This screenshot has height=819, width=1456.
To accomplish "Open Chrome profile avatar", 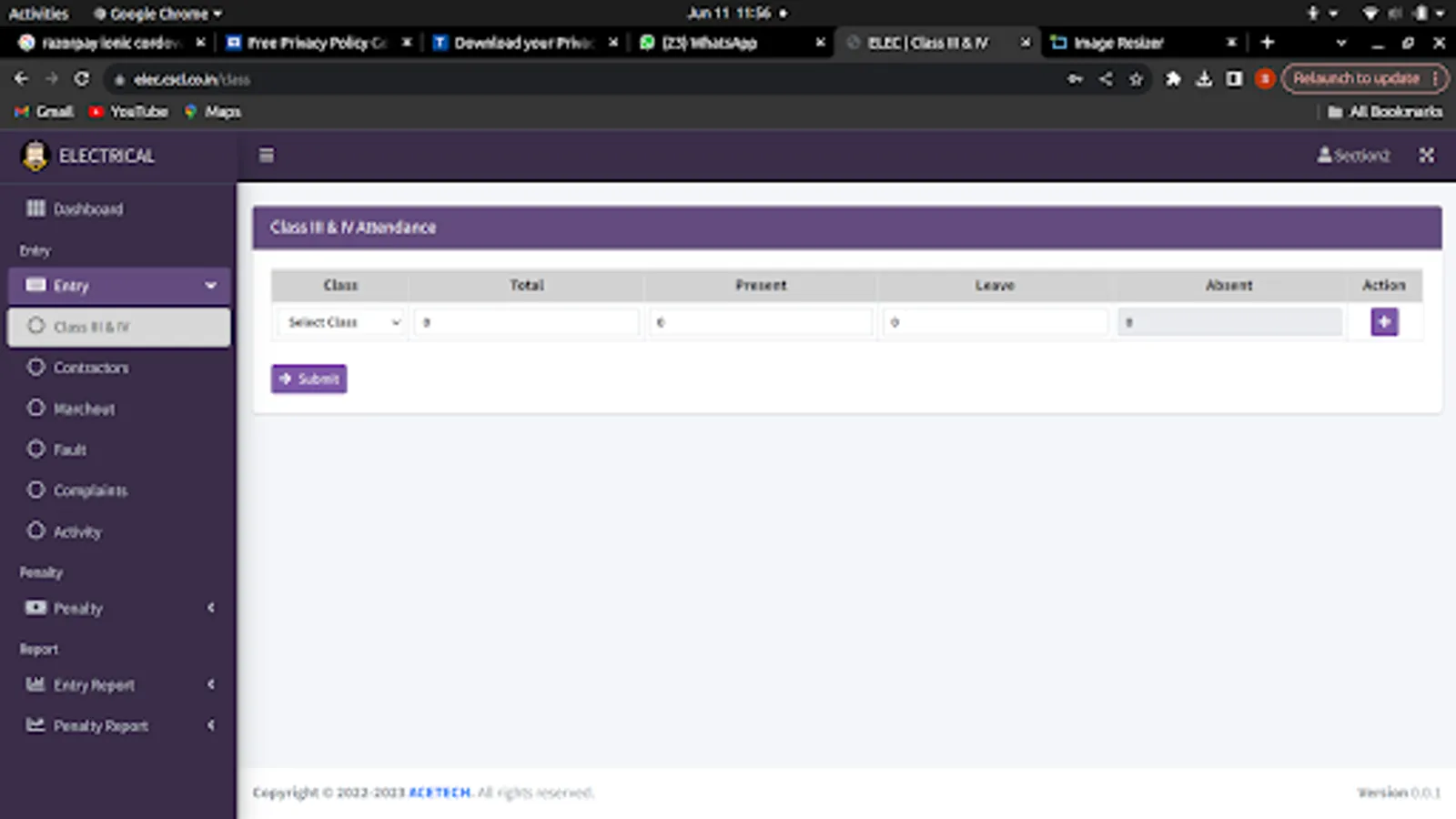I will [x=1264, y=79].
